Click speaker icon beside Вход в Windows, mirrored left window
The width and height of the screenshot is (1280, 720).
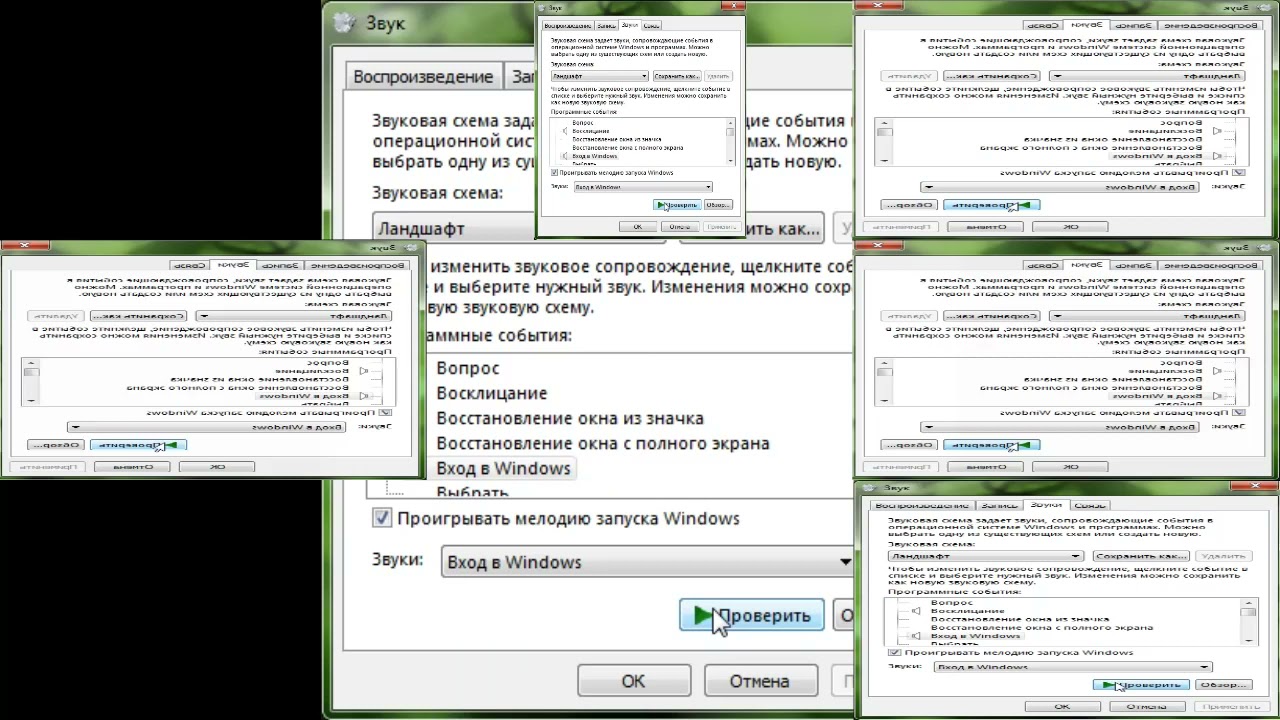click(364, 396)
